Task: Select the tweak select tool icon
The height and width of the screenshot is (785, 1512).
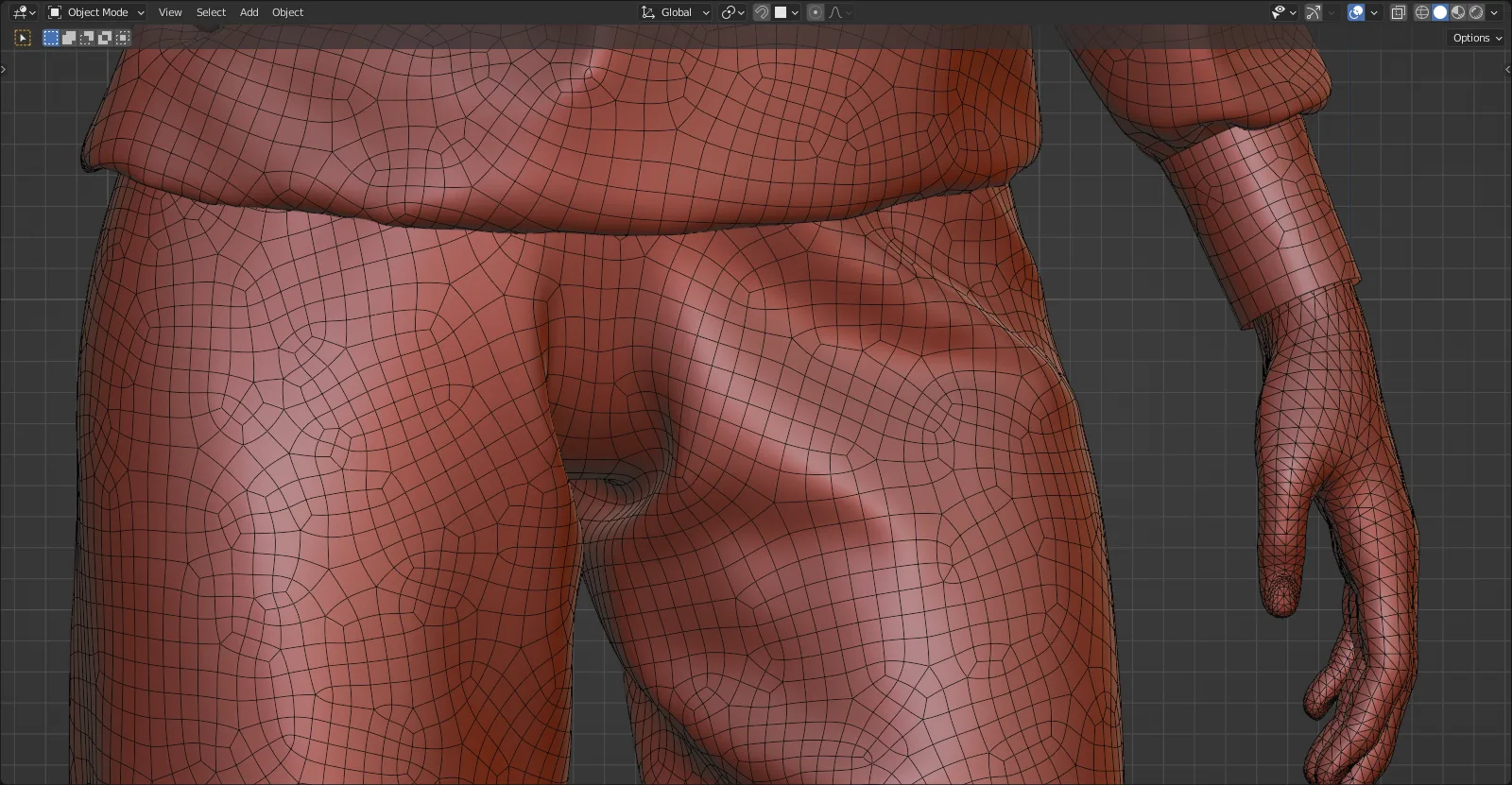Action: pos(24,38)
